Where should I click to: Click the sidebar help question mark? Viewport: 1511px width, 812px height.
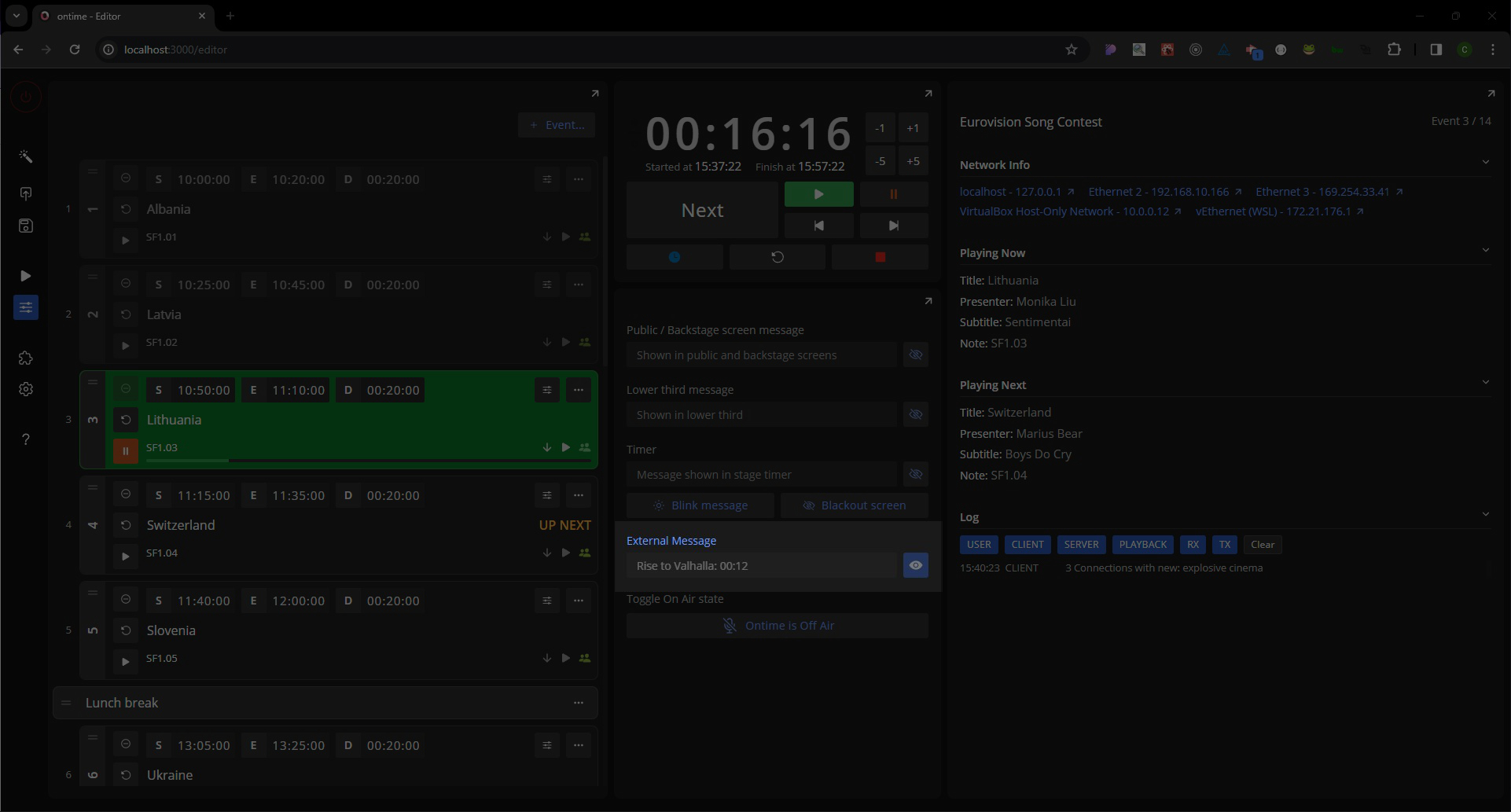pyautogui.click(x=26, y=439)
